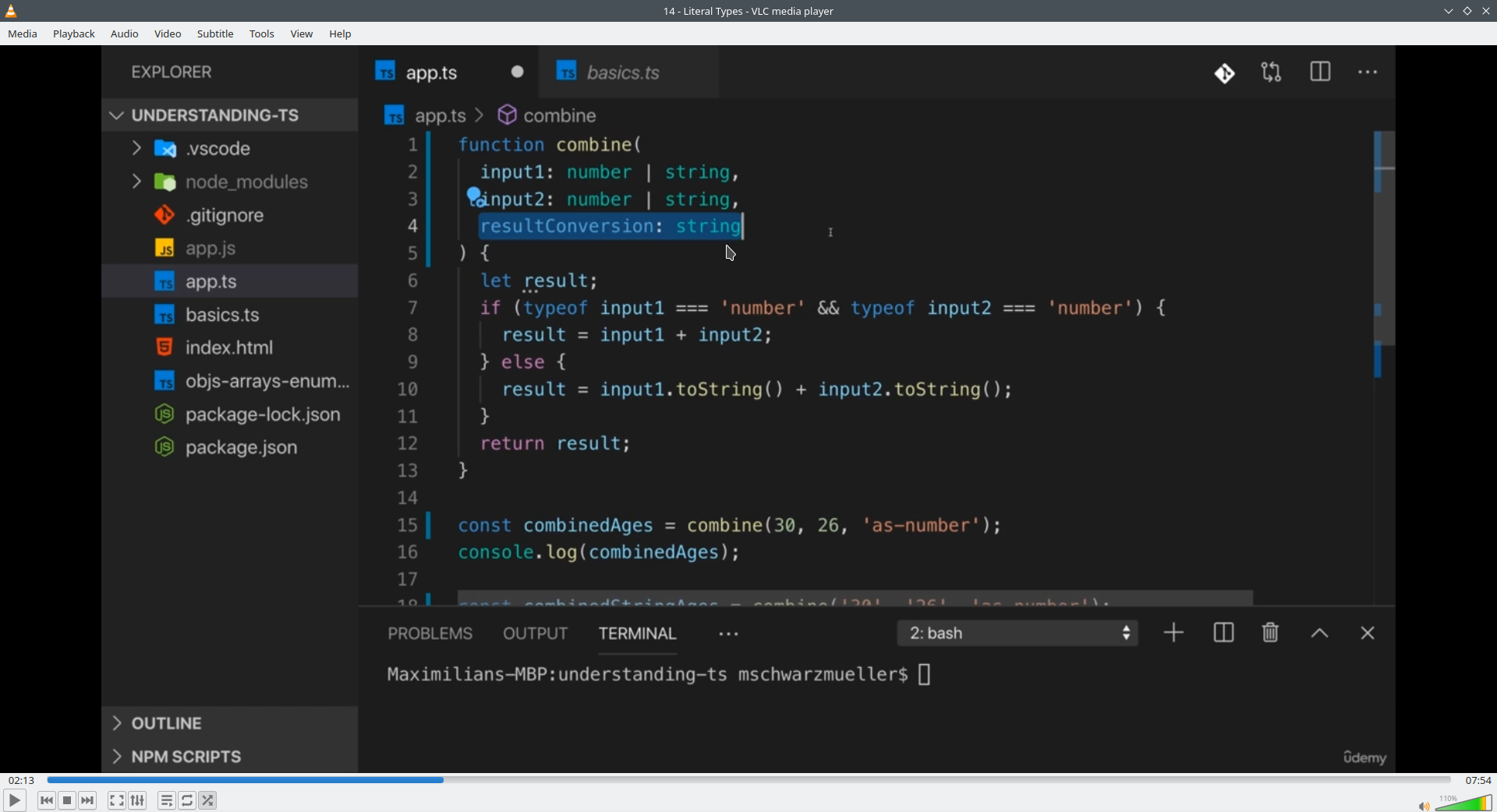The image size is (1497, 812).
Task: Expand the node_modules folder
Action: [x=136, y=182]
